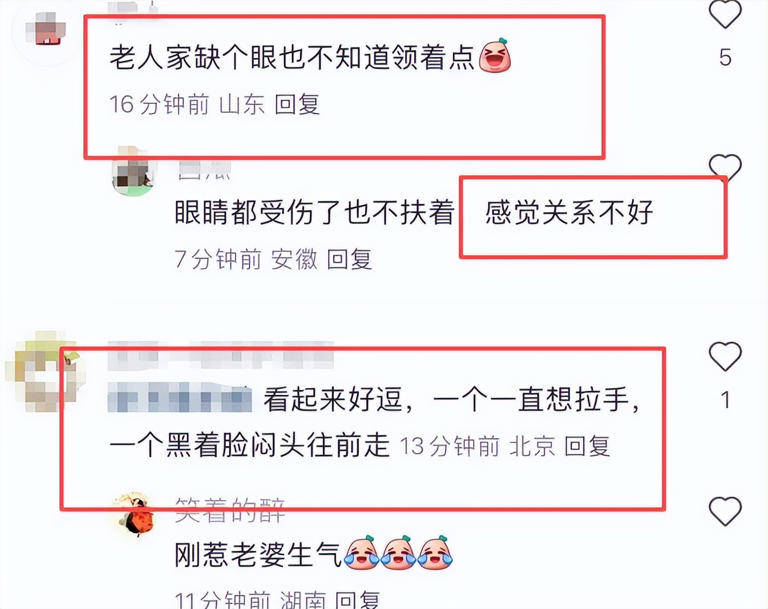The image size is (768, 609).
Task: Tap the like count 1
Action: (725, 400)
